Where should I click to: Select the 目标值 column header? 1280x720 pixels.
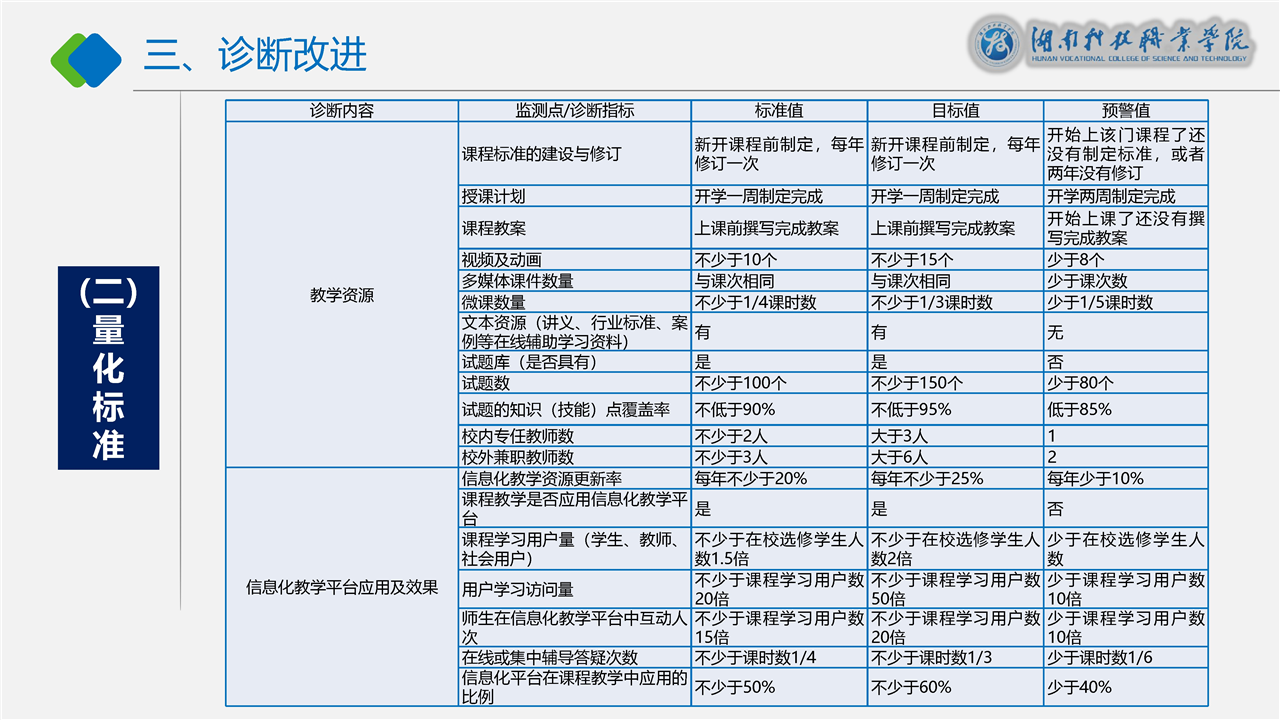click(x=955, y=111)
